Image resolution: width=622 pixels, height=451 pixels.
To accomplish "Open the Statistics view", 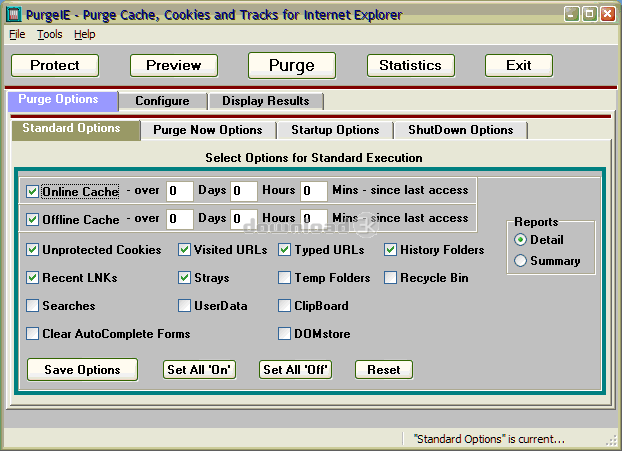I will pyautogui.click(x=411, y=65).
